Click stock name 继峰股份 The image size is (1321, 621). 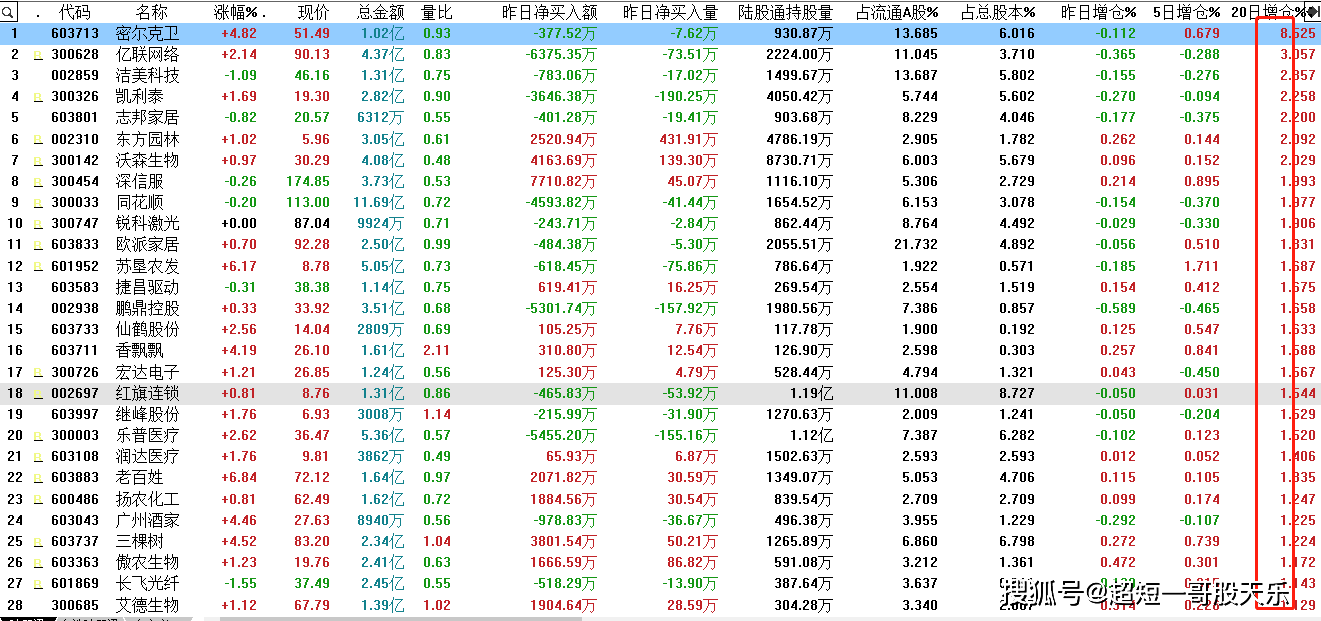click(148, 415)
